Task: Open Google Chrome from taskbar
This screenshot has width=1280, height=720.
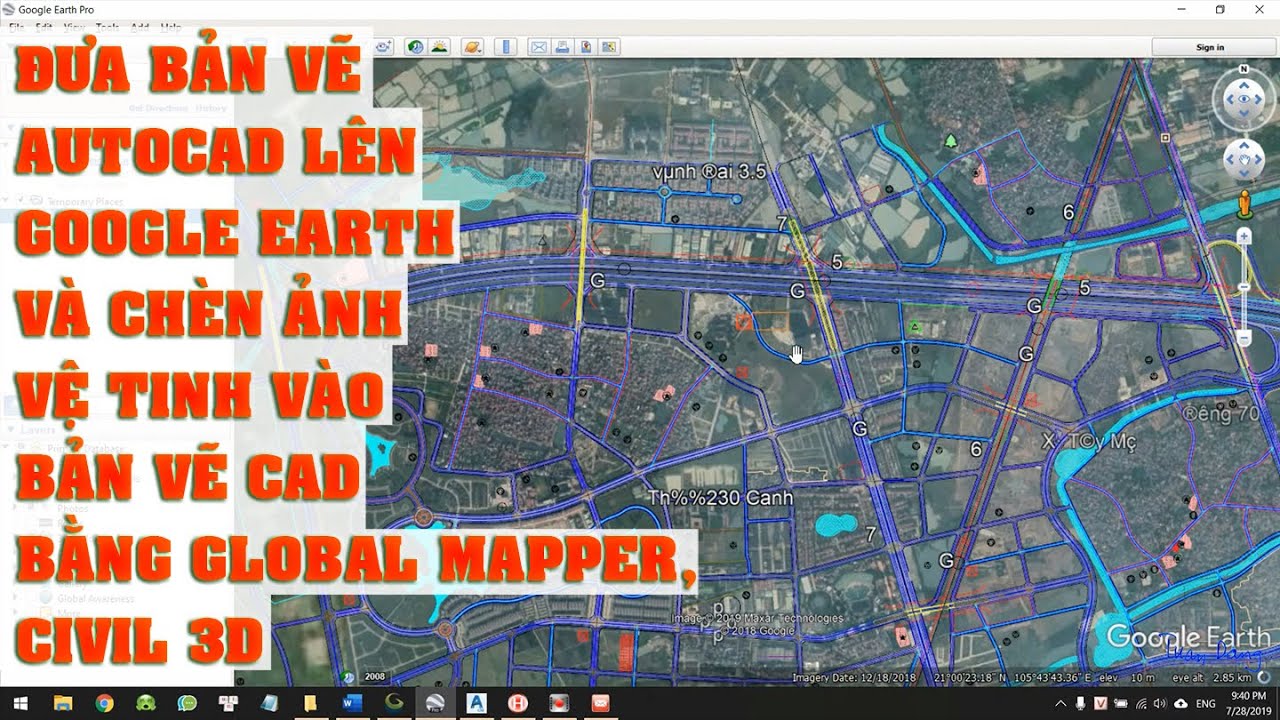Action: point(104,704)
